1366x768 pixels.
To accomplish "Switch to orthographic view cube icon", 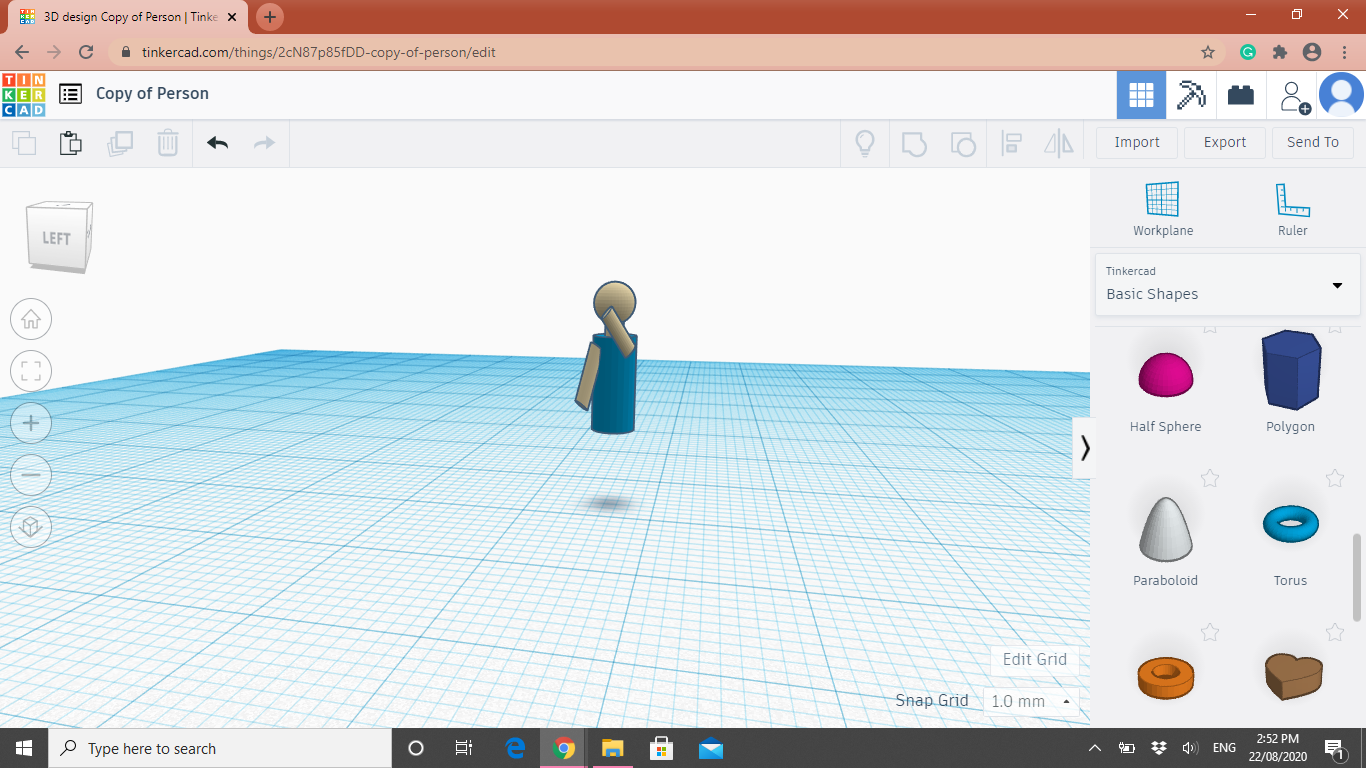I will pos(31,527).
